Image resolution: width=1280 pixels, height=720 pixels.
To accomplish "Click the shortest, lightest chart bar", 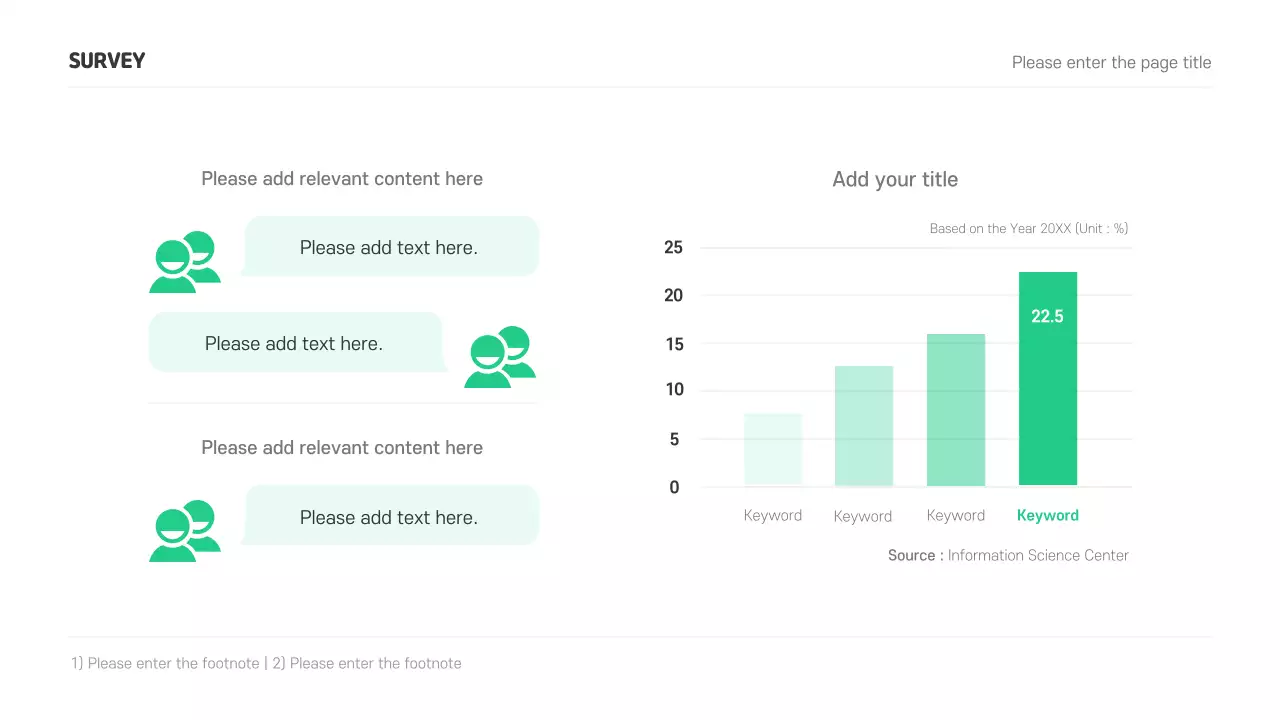I will point(773,450).
